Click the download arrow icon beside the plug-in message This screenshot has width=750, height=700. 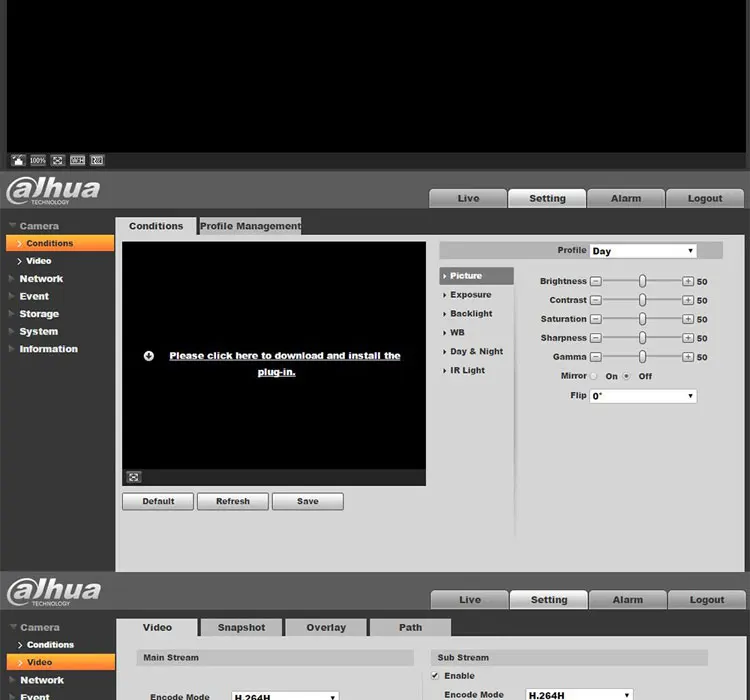149,356
